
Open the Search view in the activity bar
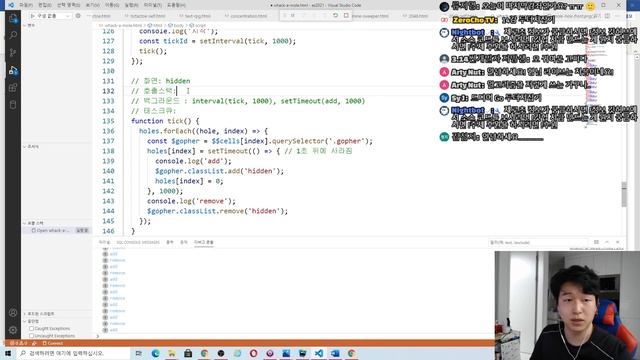point(13,36)
